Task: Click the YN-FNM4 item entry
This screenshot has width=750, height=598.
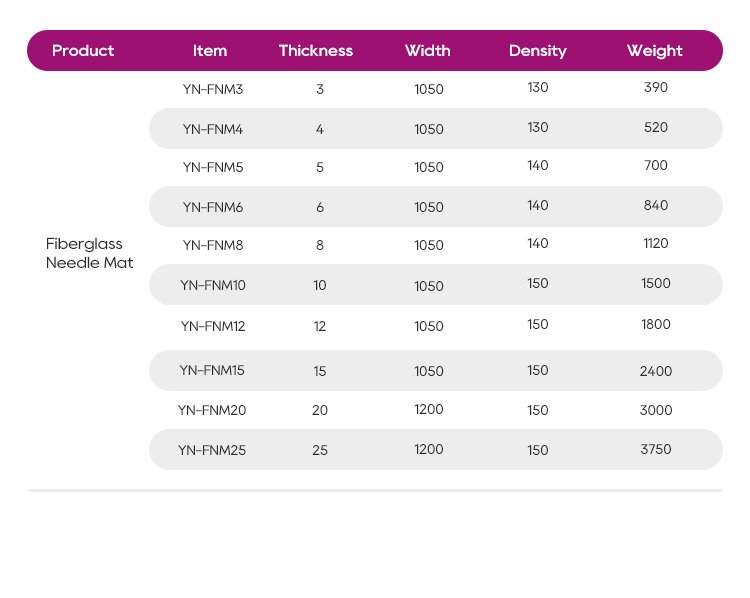Action: [213, 129]
